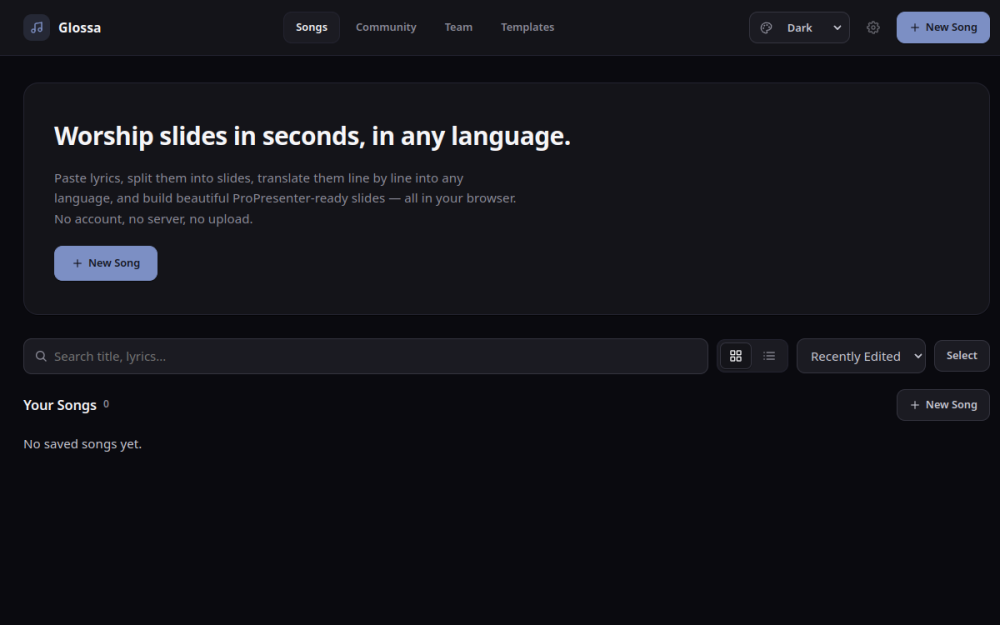Screen dimensions: 1000x625
Task: Open settings via the gear icon
Action: point(873,27)
